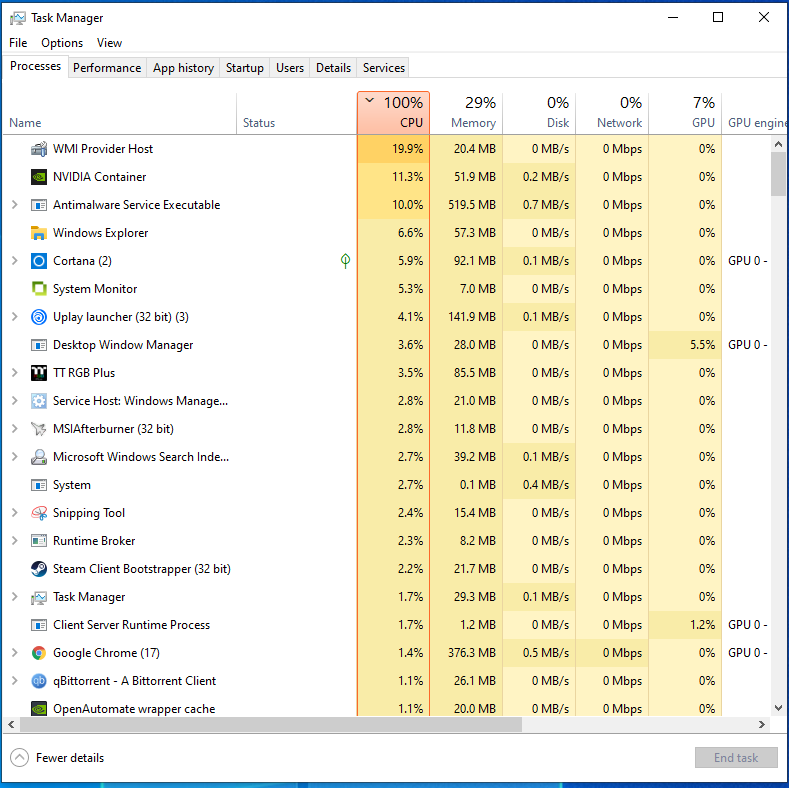Expand the Google Chrome (17) group
Viewport: 789px width, 788px height.
coord(15,653)
